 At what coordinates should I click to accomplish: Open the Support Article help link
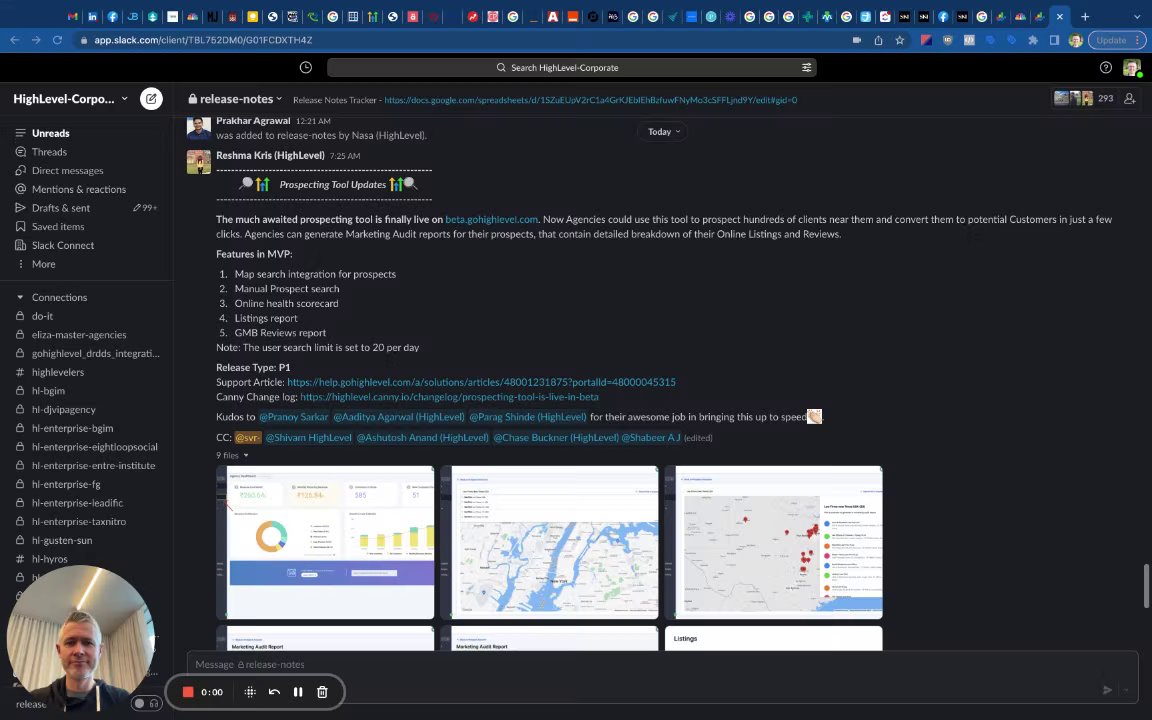481,382
